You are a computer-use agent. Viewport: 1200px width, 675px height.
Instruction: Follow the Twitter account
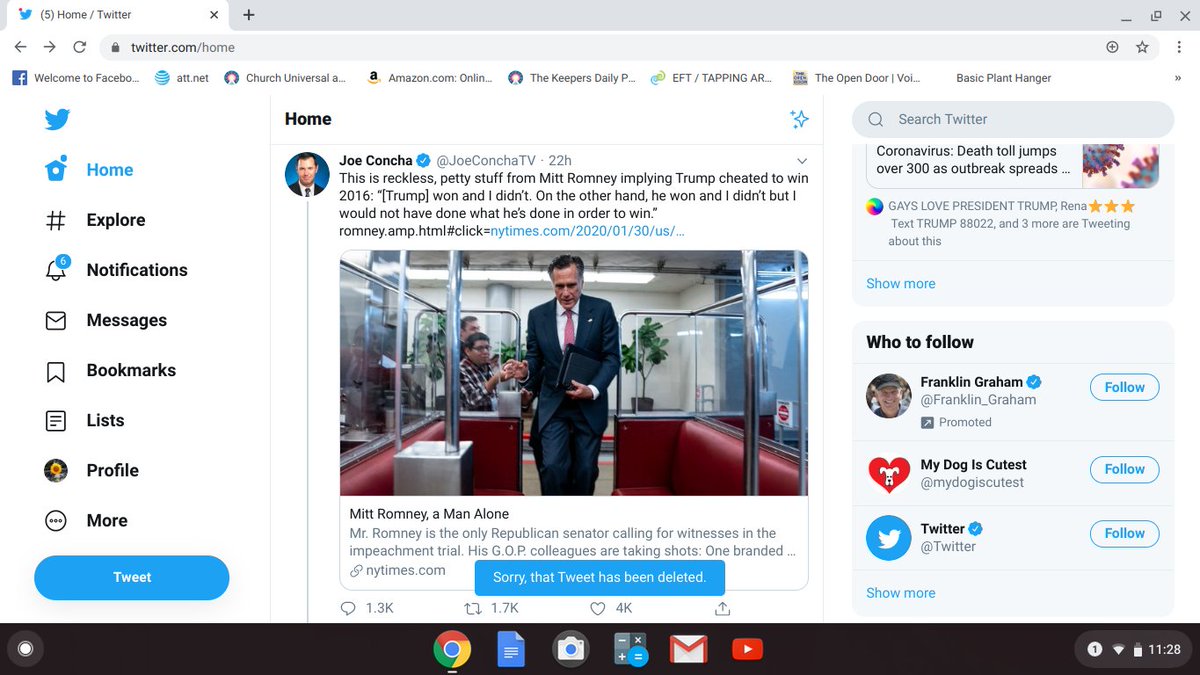click(x=1124, y=533)
